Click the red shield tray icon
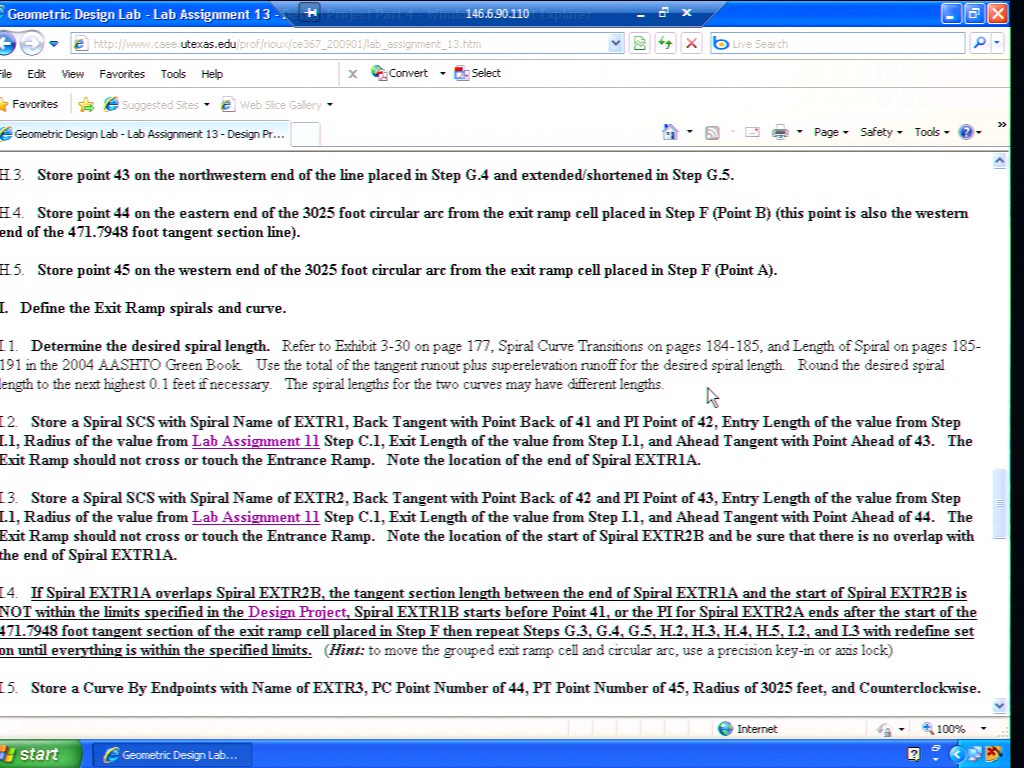This screenshot has height=768, width=1024. click(x=995, y=754)
